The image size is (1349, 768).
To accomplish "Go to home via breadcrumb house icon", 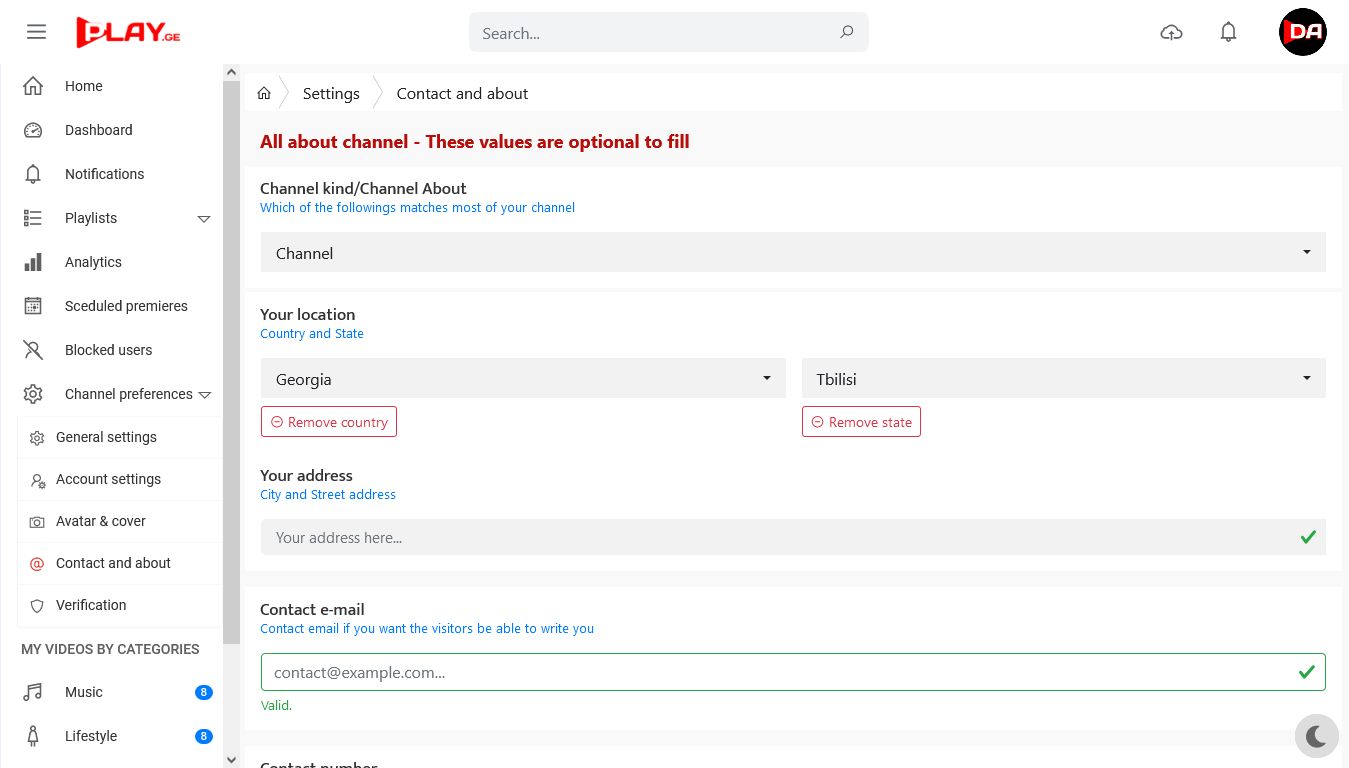I will [264, 93].
